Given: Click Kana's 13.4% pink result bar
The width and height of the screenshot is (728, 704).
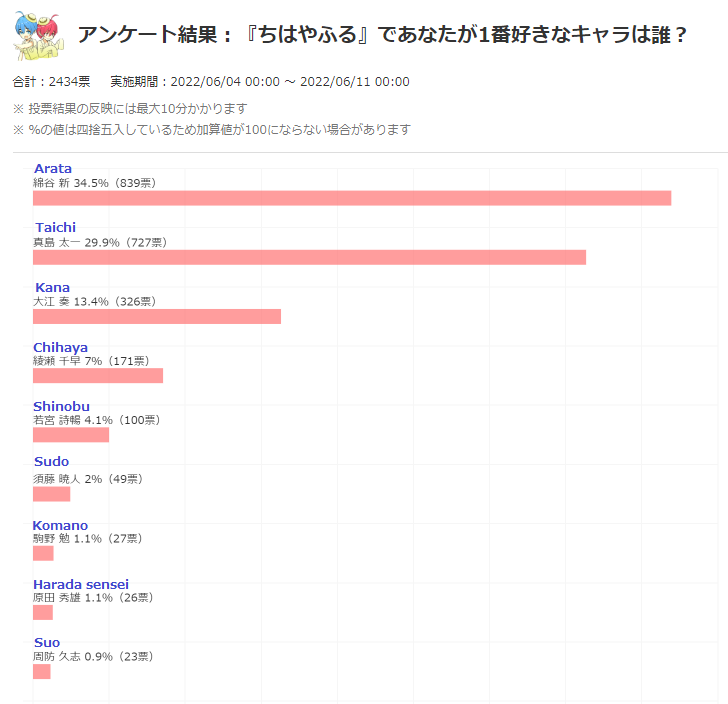Looking at the screenshot, I should pyautogui.click(x=157, y=316).
